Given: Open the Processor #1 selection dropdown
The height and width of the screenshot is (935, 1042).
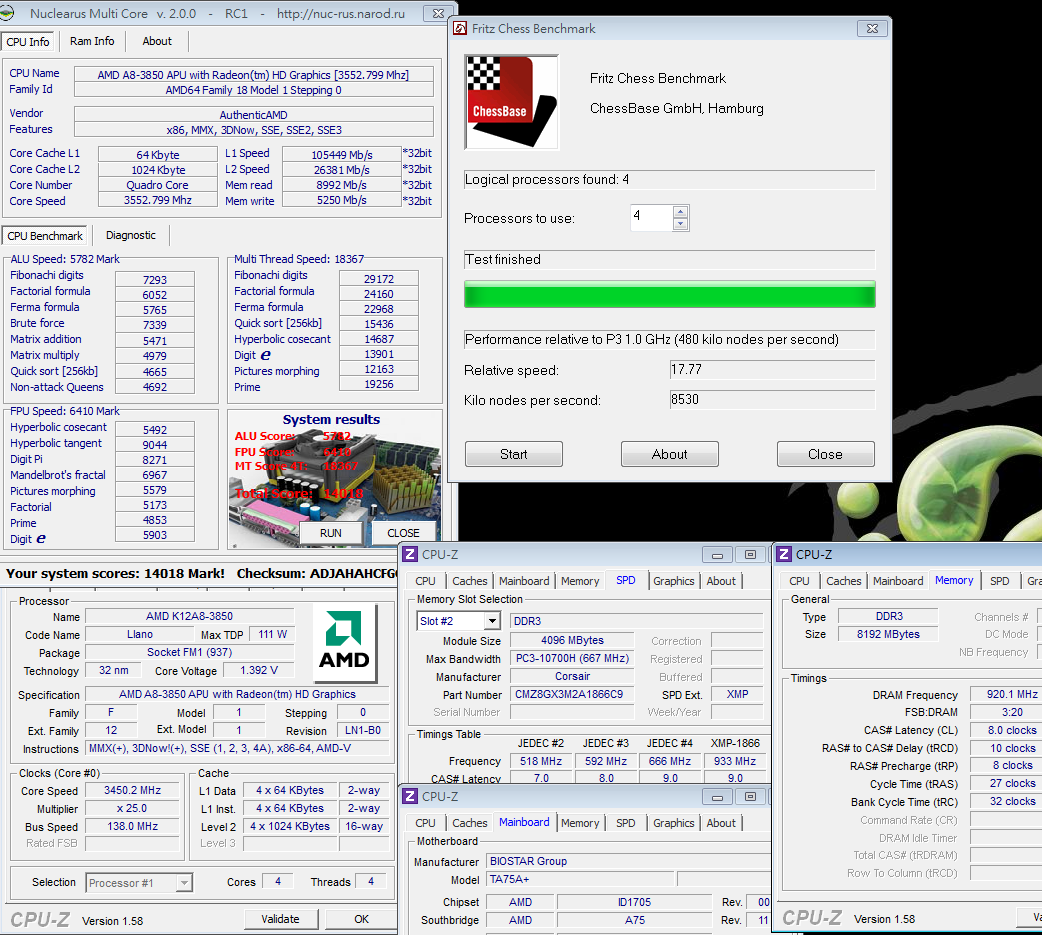Looking at the screenshot, I should 184,883.
